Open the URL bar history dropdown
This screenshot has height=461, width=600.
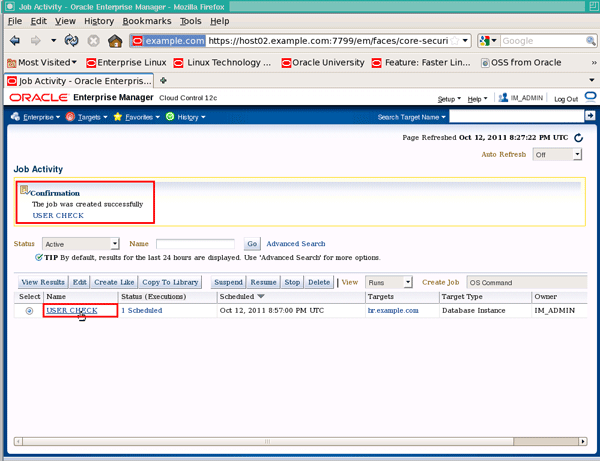(465, 41)
